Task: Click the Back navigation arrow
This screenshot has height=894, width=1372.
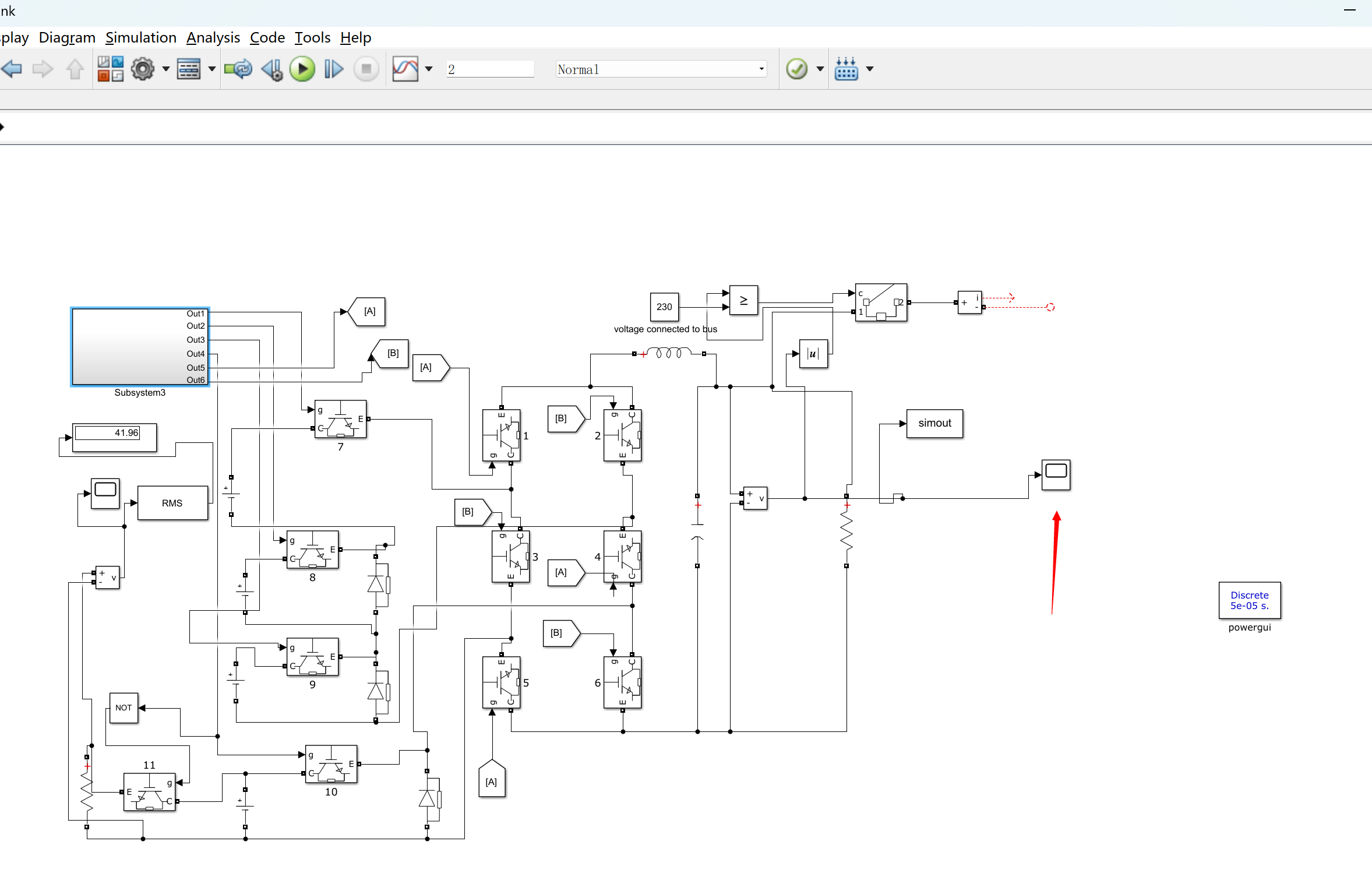Action: pos(12,69)
